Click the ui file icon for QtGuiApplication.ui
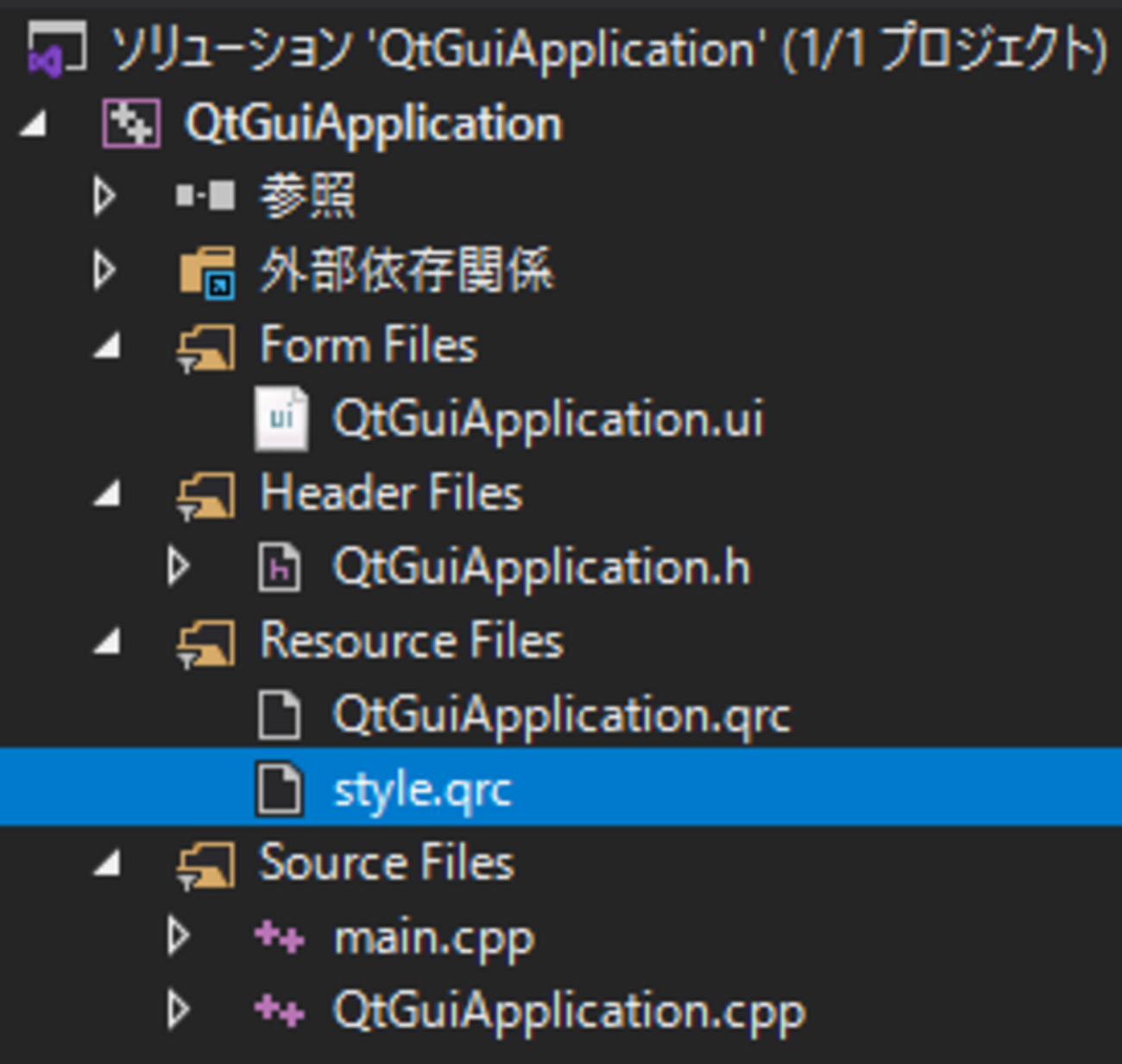 (281, 419)
